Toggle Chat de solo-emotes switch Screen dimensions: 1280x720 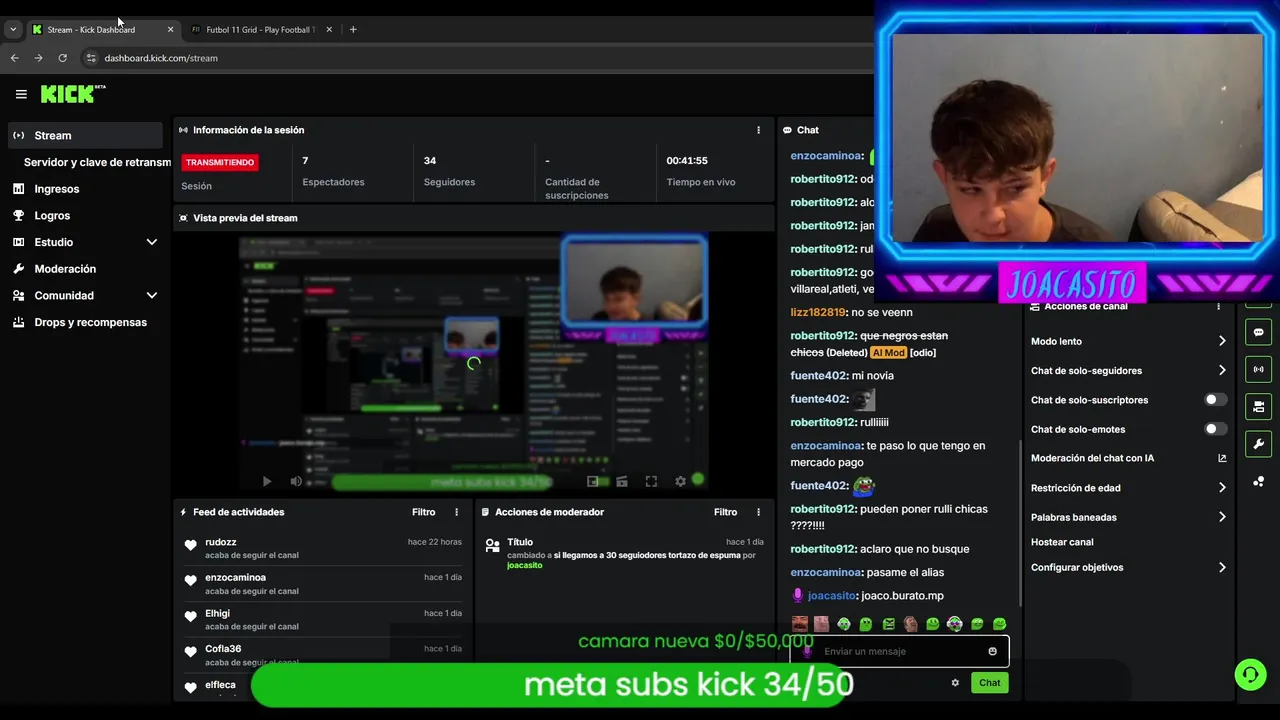point(1215,429)
